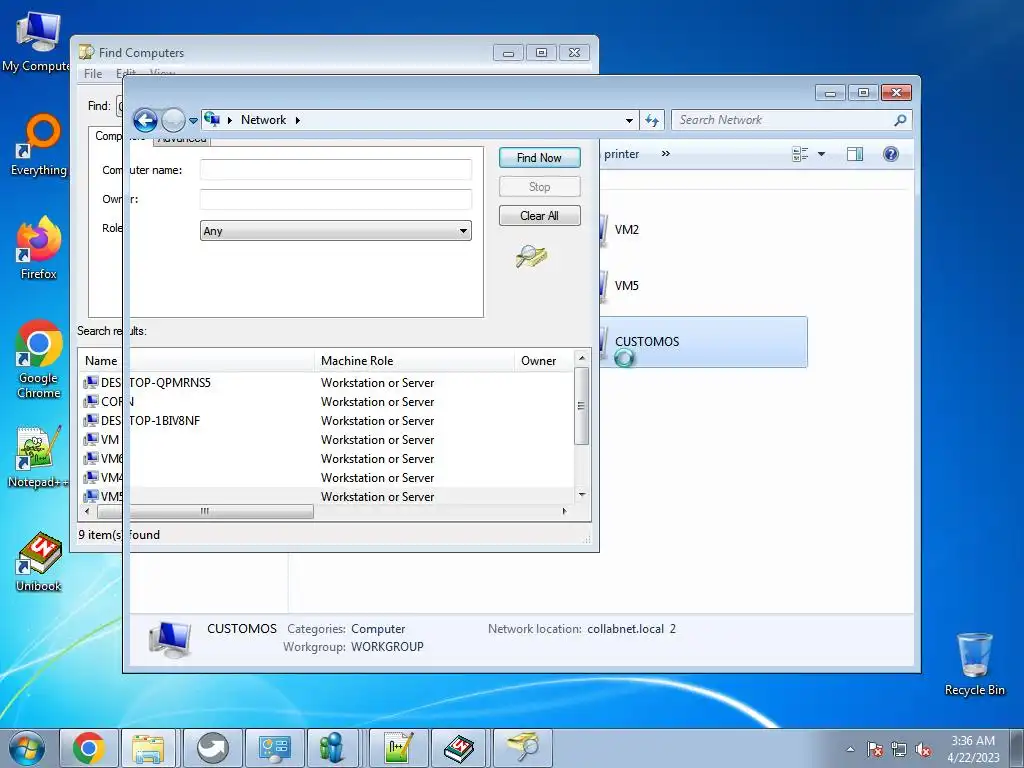This screenshot has height=768, width=1024.
Task: Maximize the Network window
Action: [x=863, y=93]
